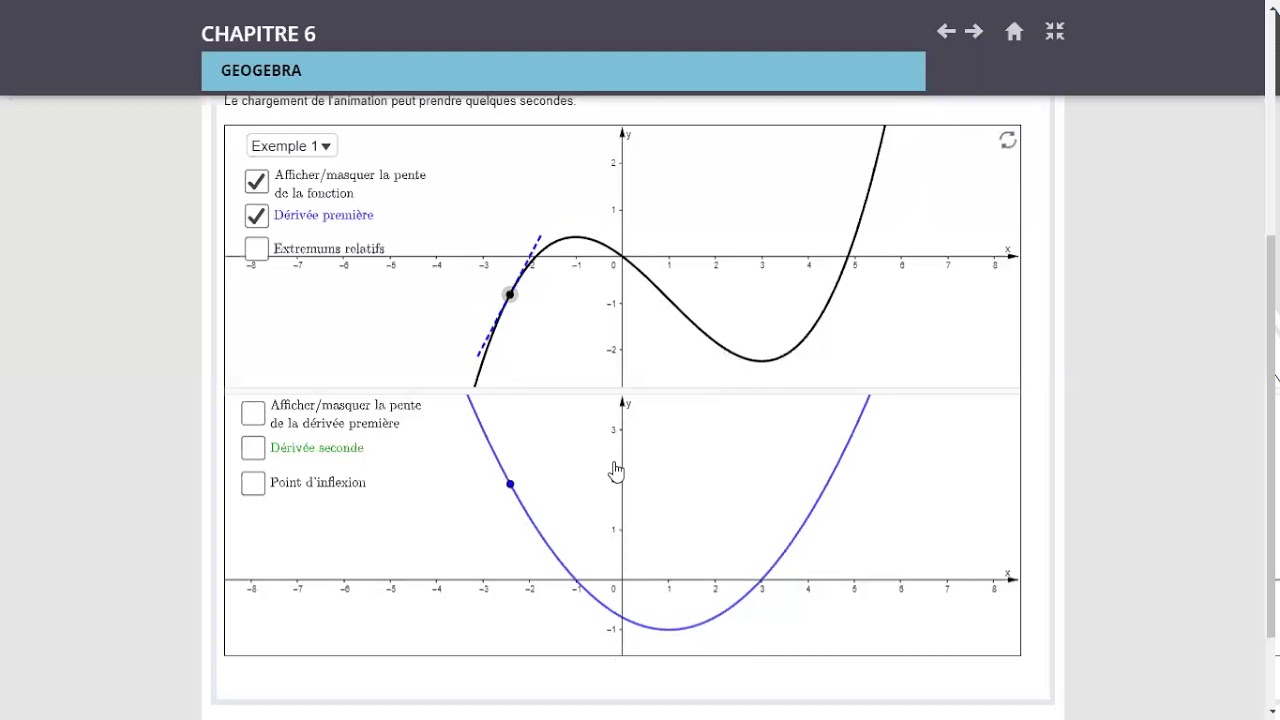
Task: Click the Dérivée première label
Action: (323, 215)
